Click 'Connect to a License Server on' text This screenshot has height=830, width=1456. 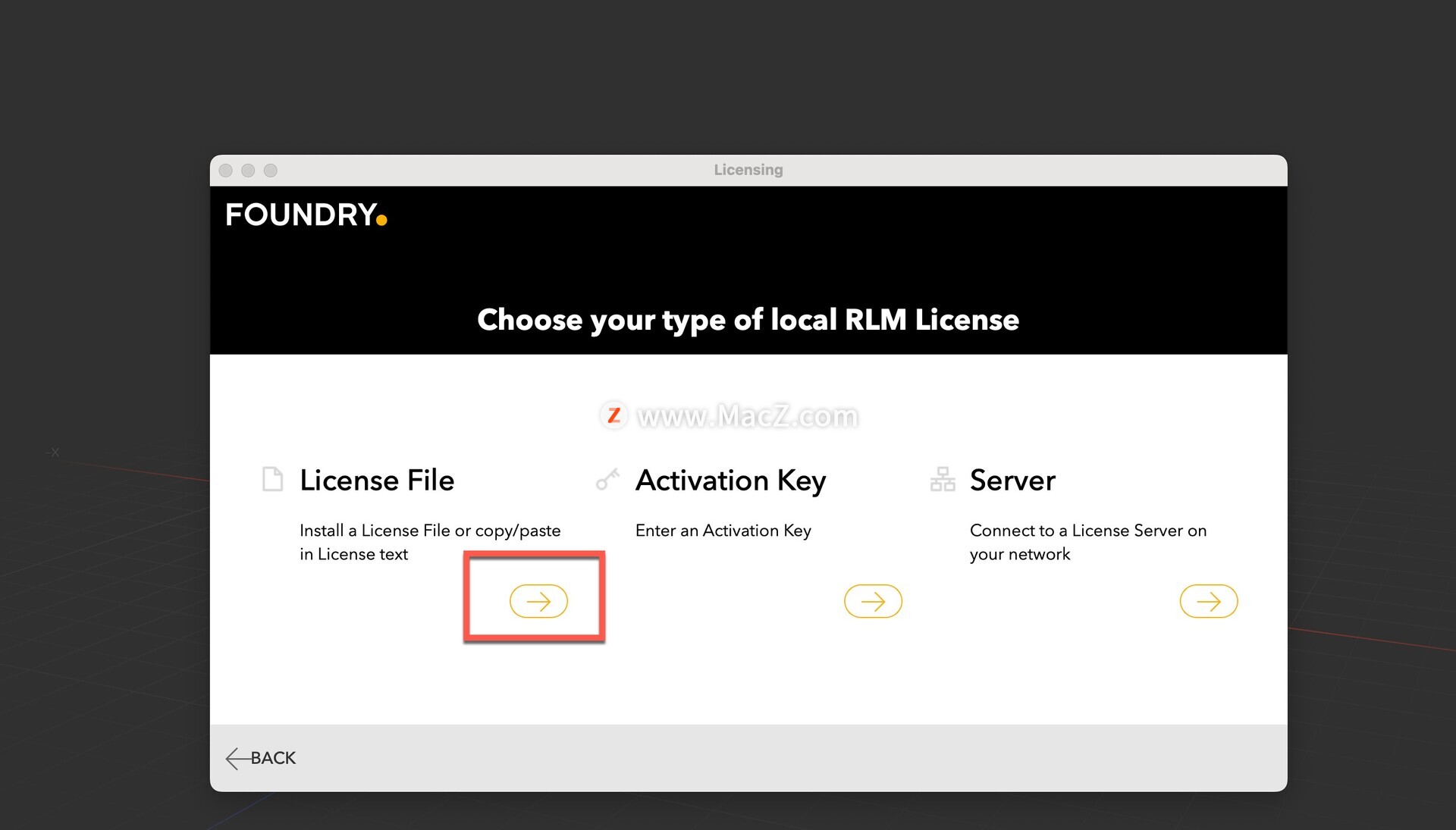coord(1088,531)
